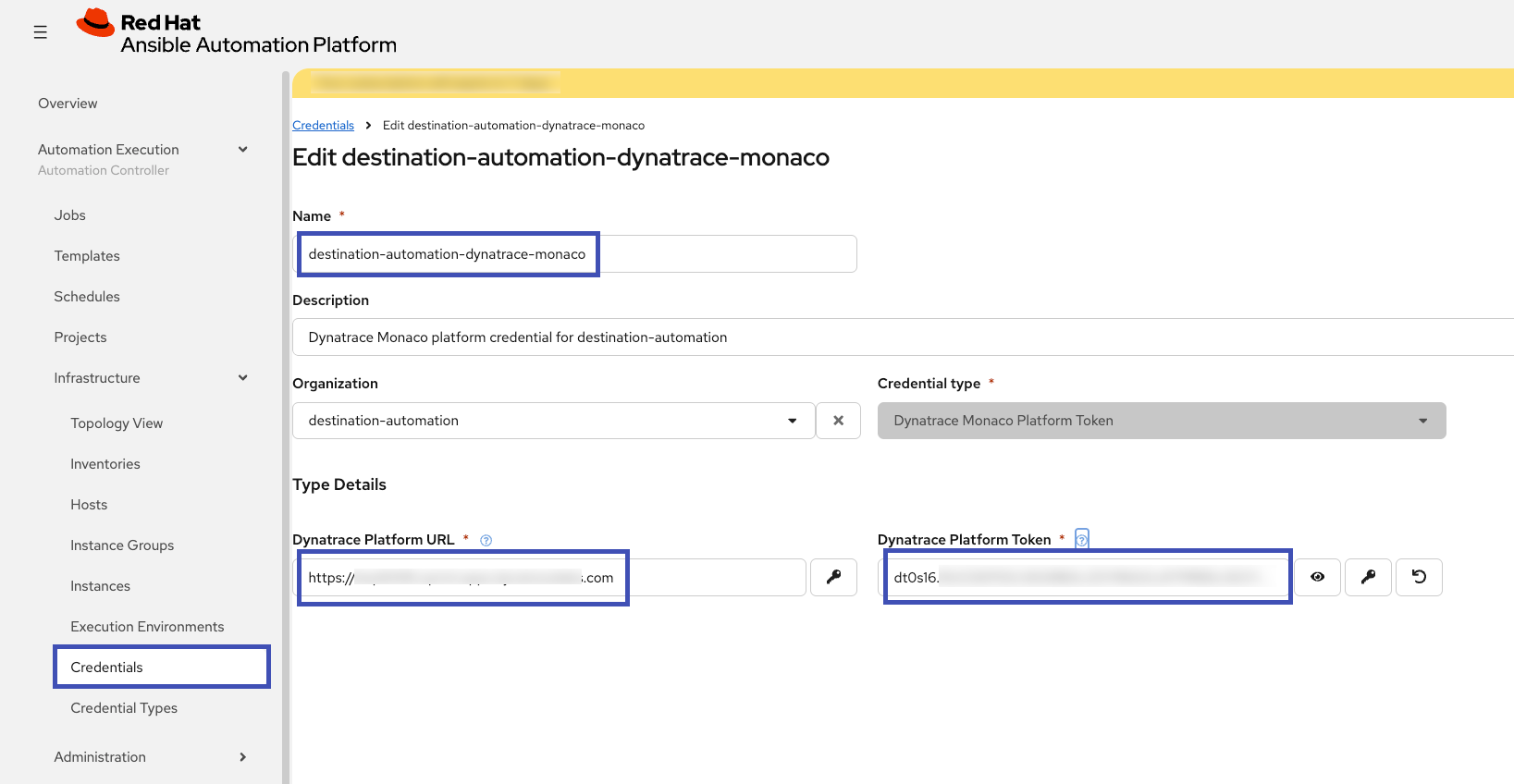Clear Organization selection with the X button
Screen dimensions: 1514x784
838,421
